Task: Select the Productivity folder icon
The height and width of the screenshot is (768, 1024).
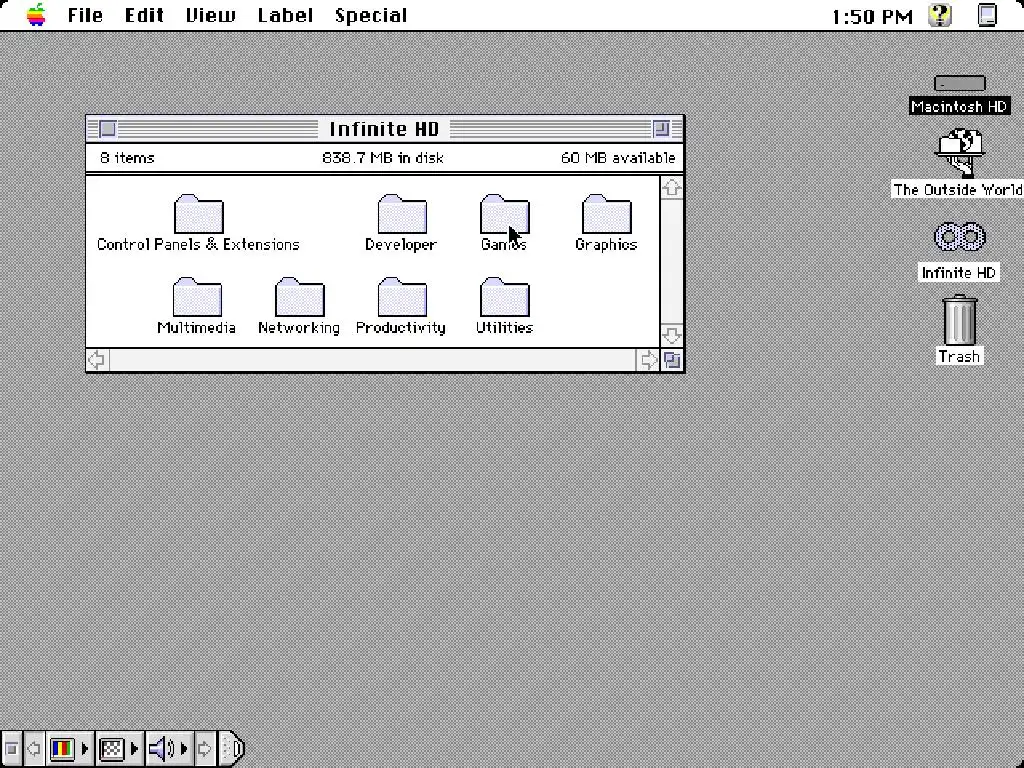Action: (402, 296)
